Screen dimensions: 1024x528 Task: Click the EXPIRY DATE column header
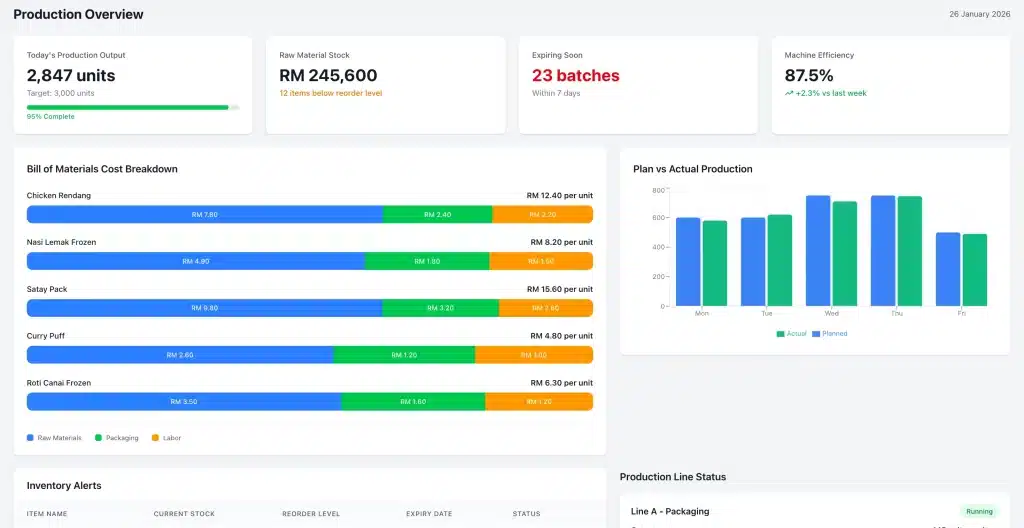click(x=429, y=514)
